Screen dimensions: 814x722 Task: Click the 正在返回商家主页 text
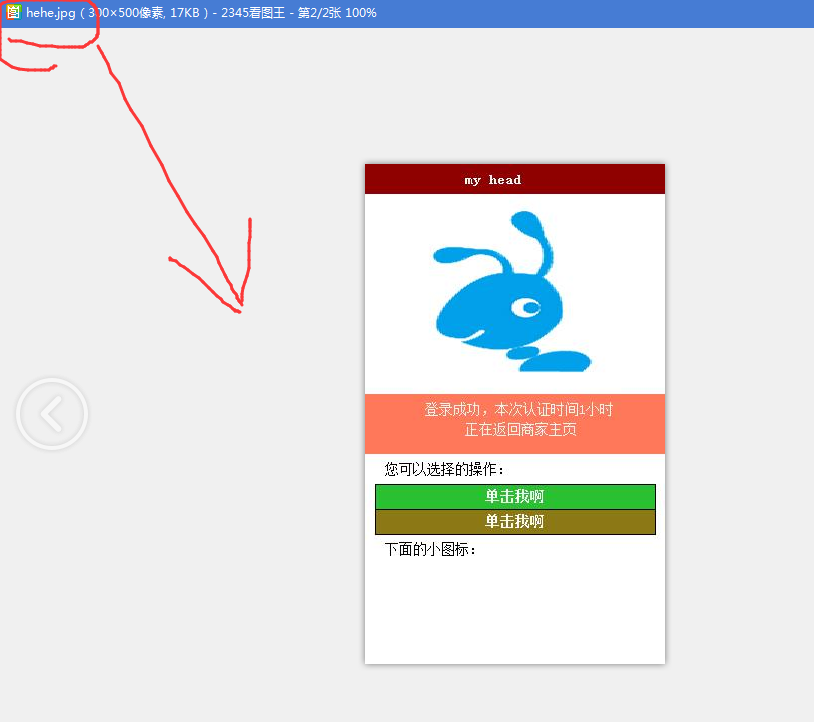click(520, 430)
